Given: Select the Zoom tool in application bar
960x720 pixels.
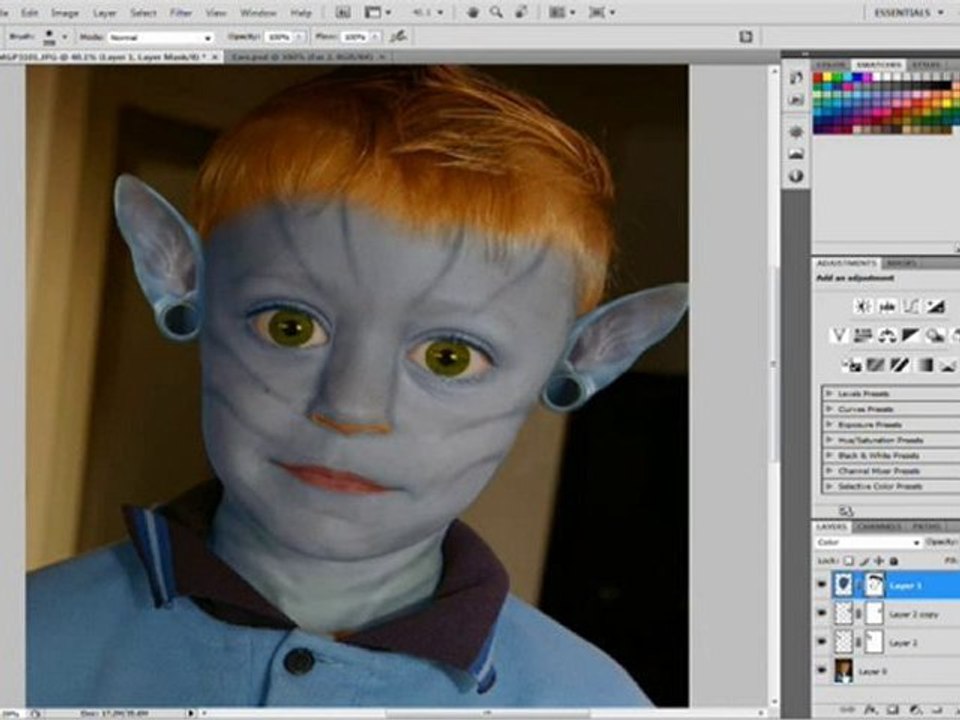Looking at the screenshot, I should tap(497, 12).
